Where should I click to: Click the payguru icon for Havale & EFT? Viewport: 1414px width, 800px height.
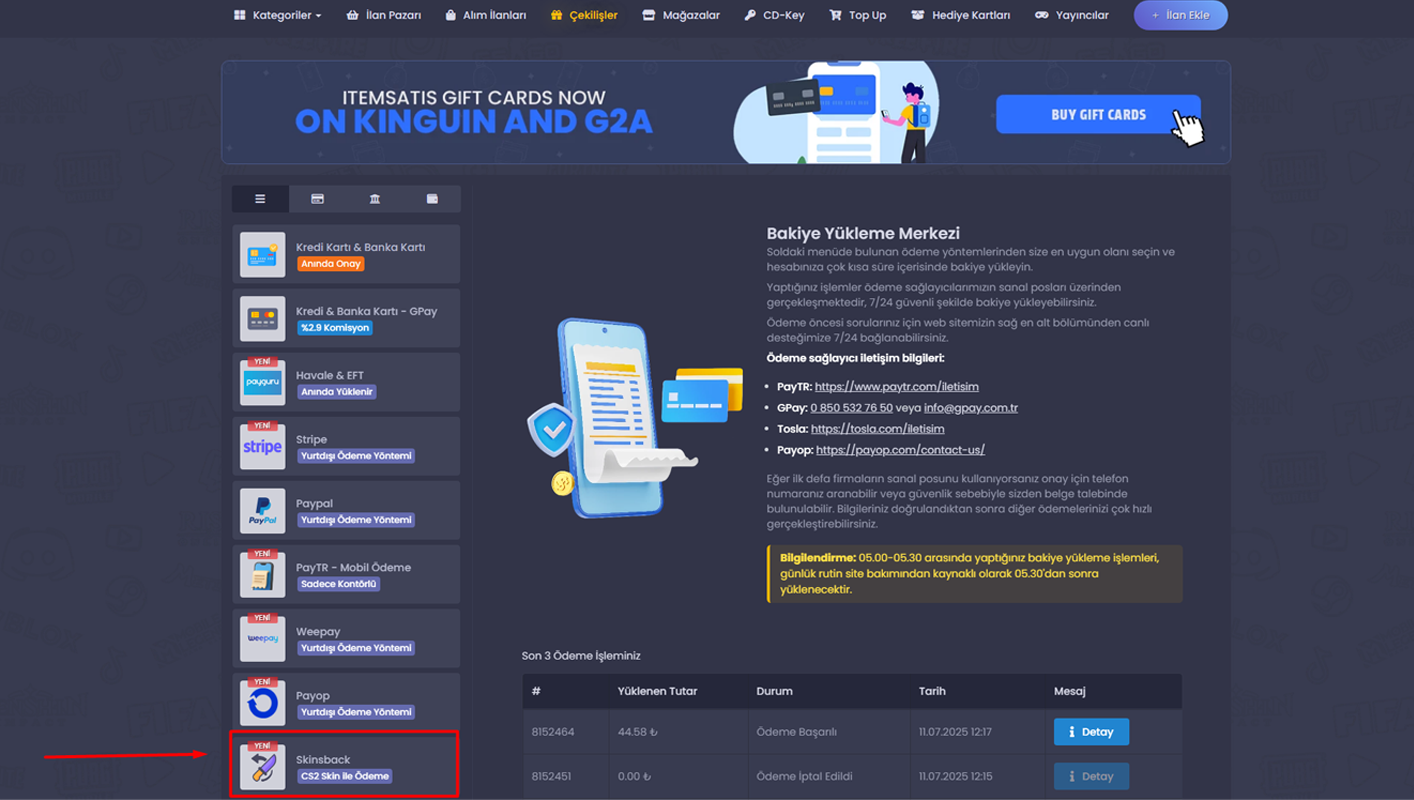click(x=262, y=383)
